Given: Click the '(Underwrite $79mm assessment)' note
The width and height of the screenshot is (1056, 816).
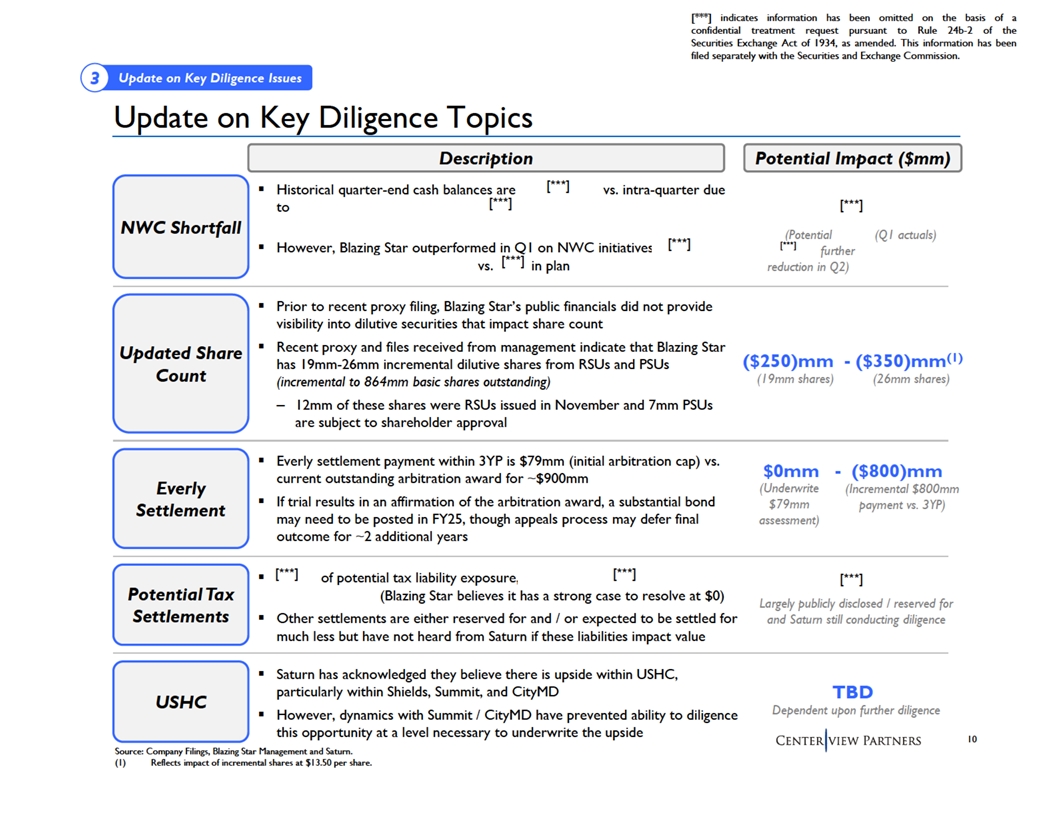Looking at the screenshot, I should tap(789, 504).
